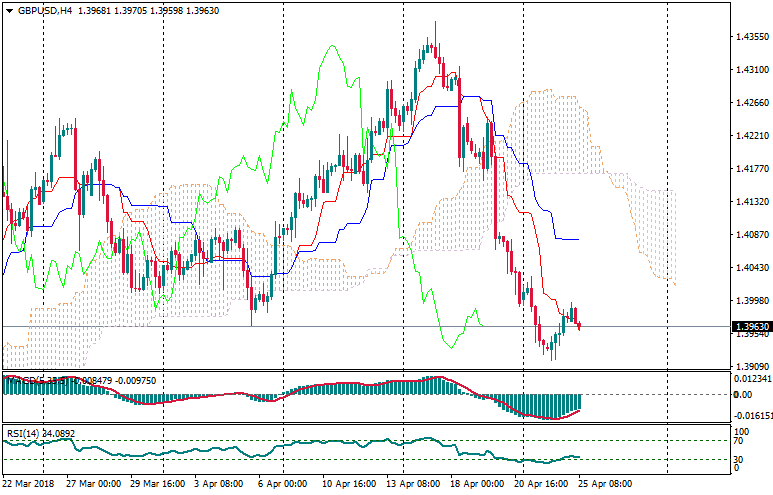Select the current price tag 1.39630
The width and height of the screenshot is (773, 495).
[750, 327]
